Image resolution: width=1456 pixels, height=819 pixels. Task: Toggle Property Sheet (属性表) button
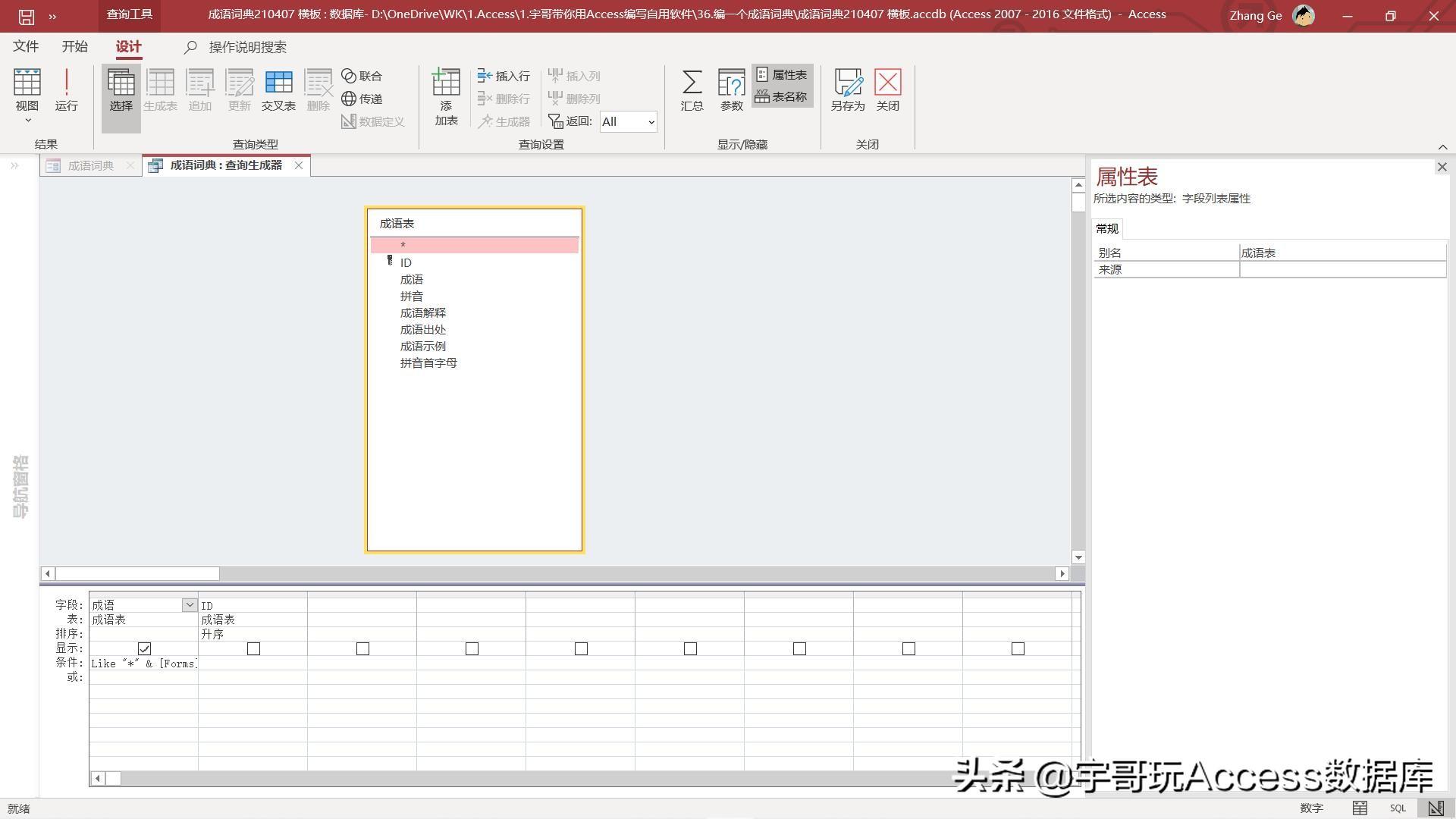pyautogui.click(x=782, y=74)
